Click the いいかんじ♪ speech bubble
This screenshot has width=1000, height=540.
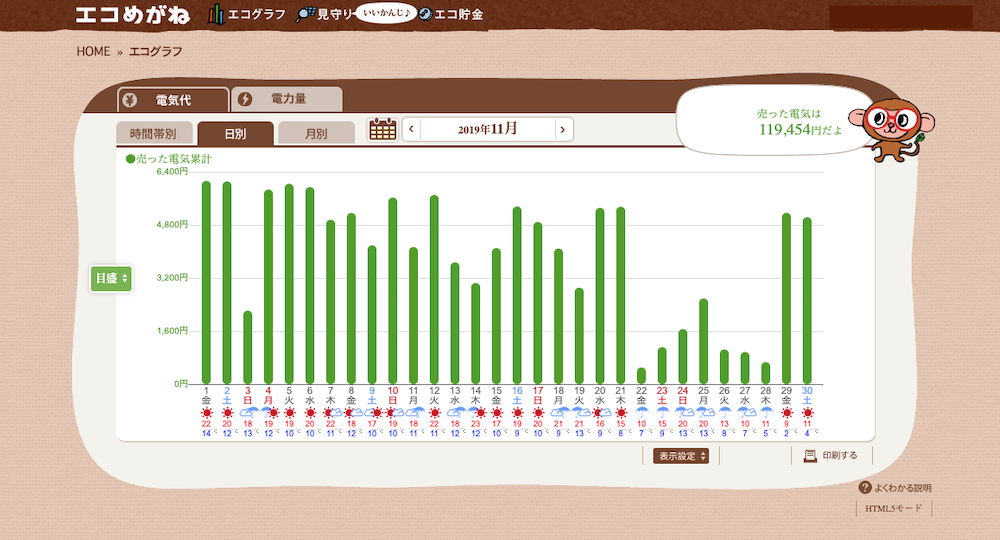(385, 13)
